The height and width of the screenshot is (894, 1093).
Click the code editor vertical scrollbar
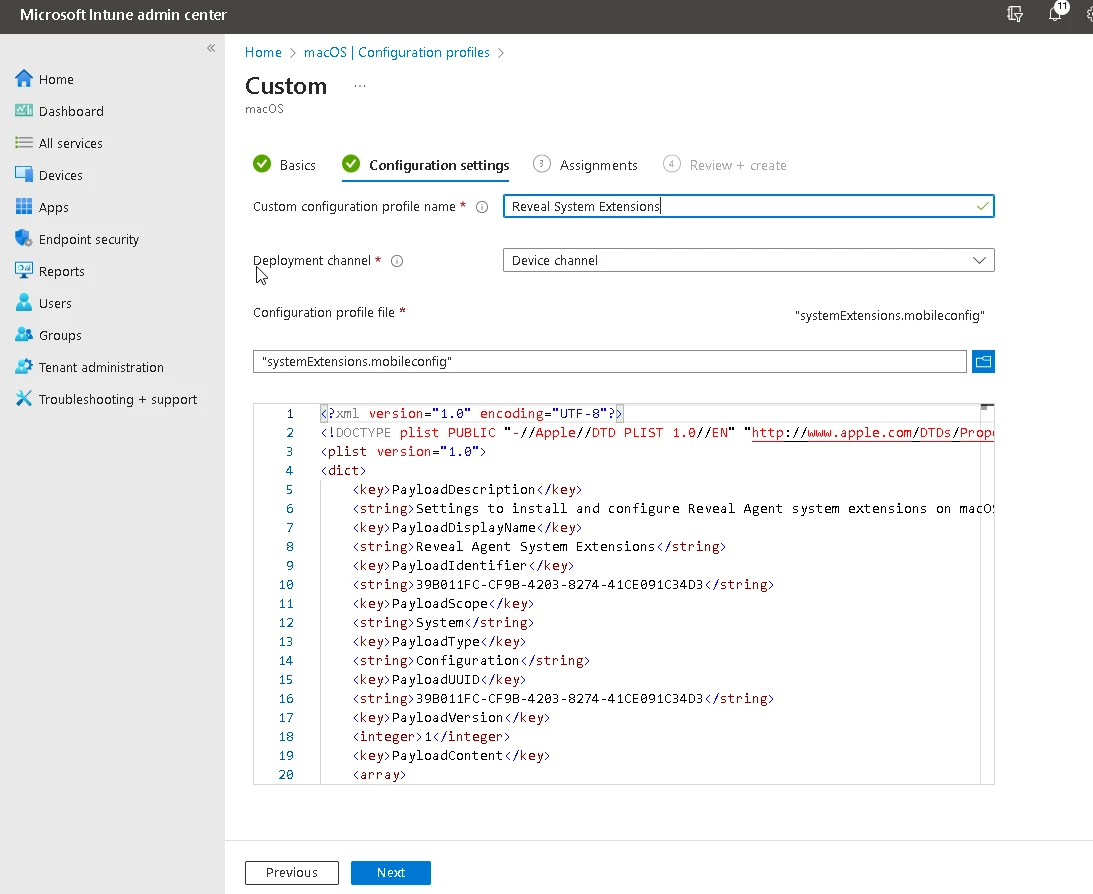tap(987, 594)
